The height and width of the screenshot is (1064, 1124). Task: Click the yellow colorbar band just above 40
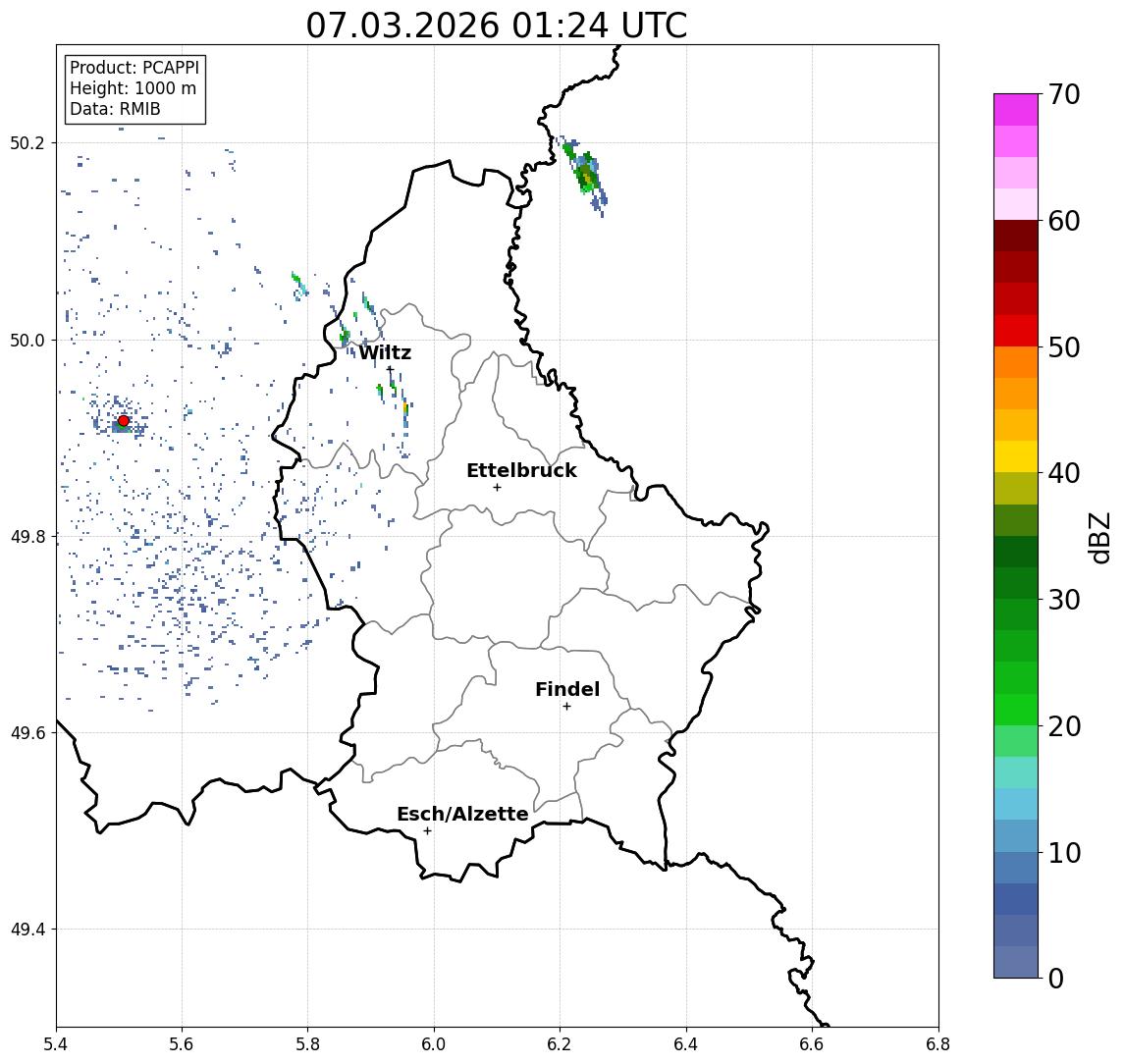[1016, 456]
